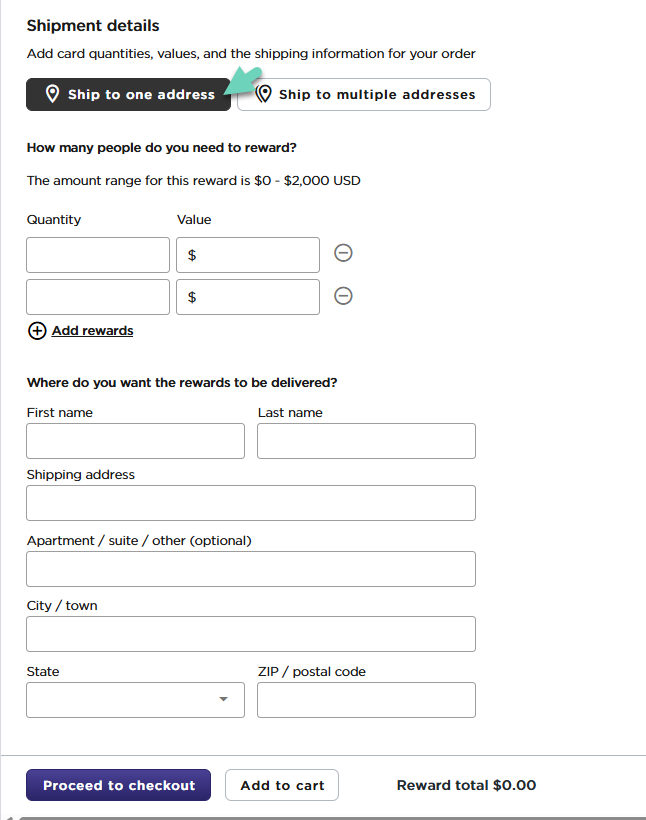Focus the first Quantity field
Viewport: 646px width, 820px height.
tap(98, 255)
